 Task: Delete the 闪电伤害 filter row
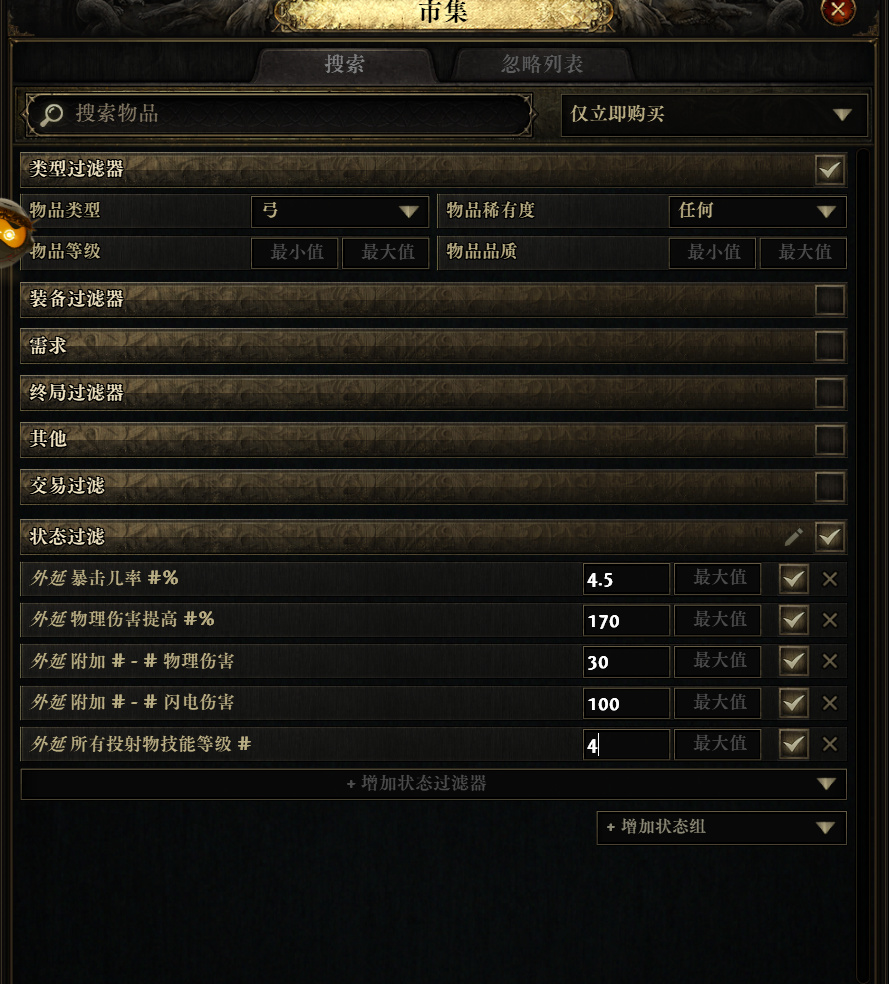pos(829,703)
